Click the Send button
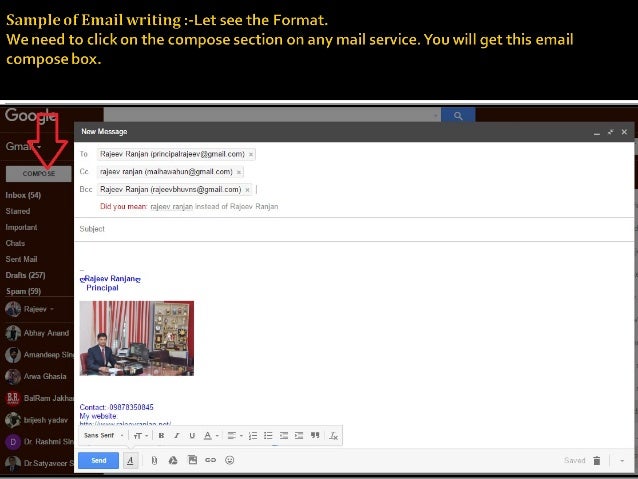The height and width of the screenshot is (479, 638). [x=98, y=460]
